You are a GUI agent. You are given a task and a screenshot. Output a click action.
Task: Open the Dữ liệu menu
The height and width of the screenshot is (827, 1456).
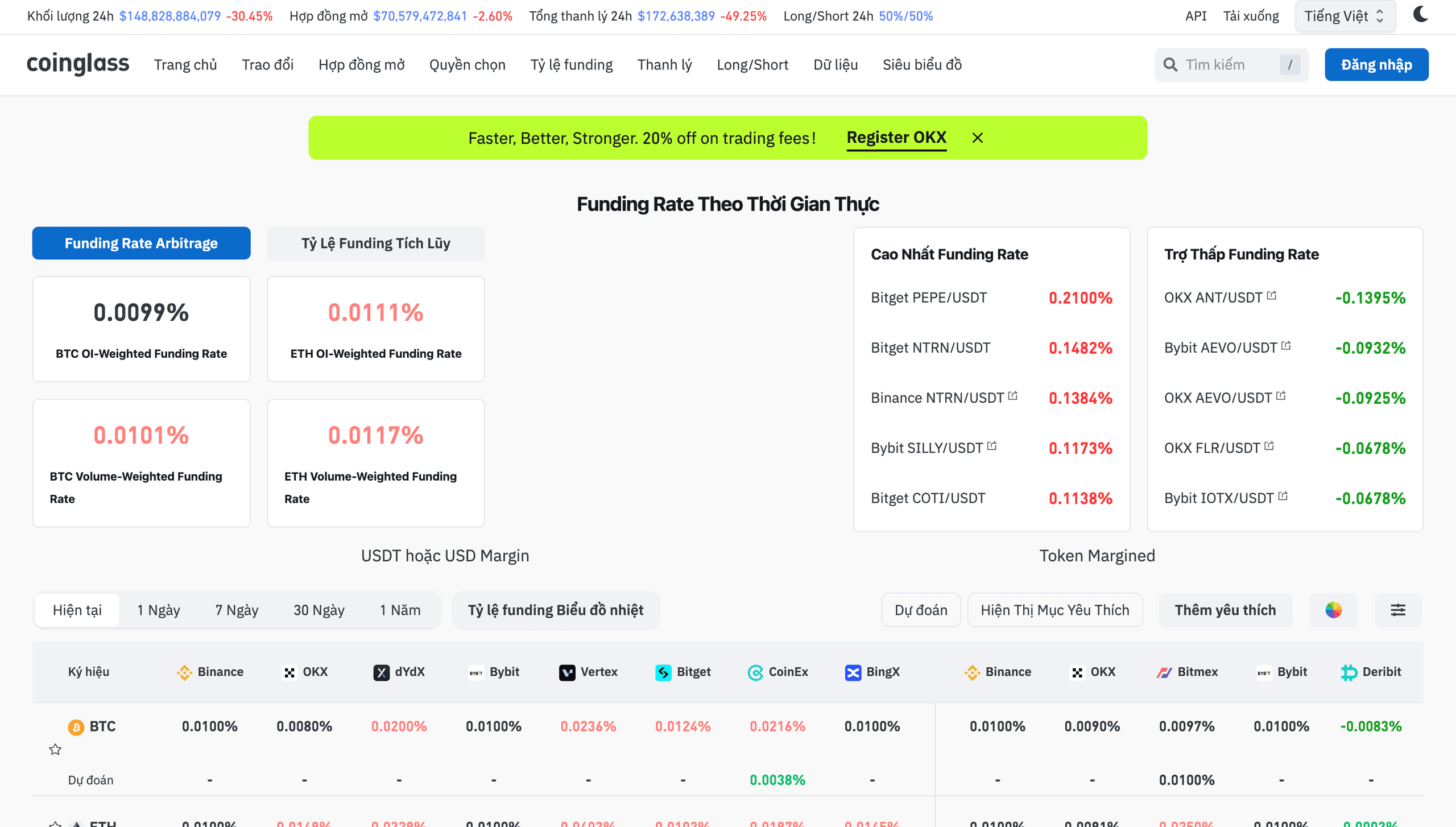point(835,65)
